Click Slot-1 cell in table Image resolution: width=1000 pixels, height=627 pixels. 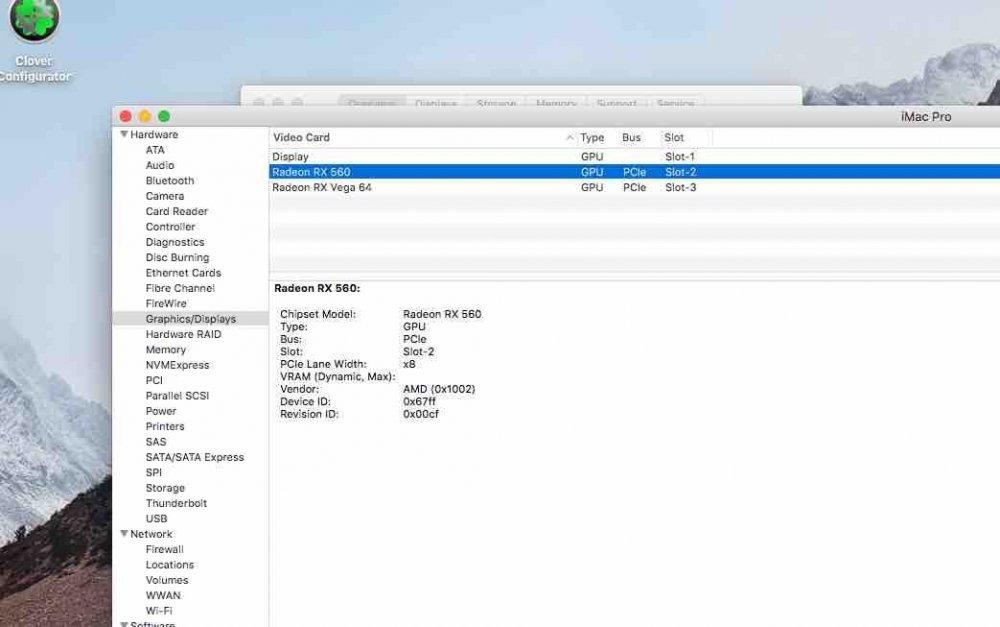coord(680,156)
